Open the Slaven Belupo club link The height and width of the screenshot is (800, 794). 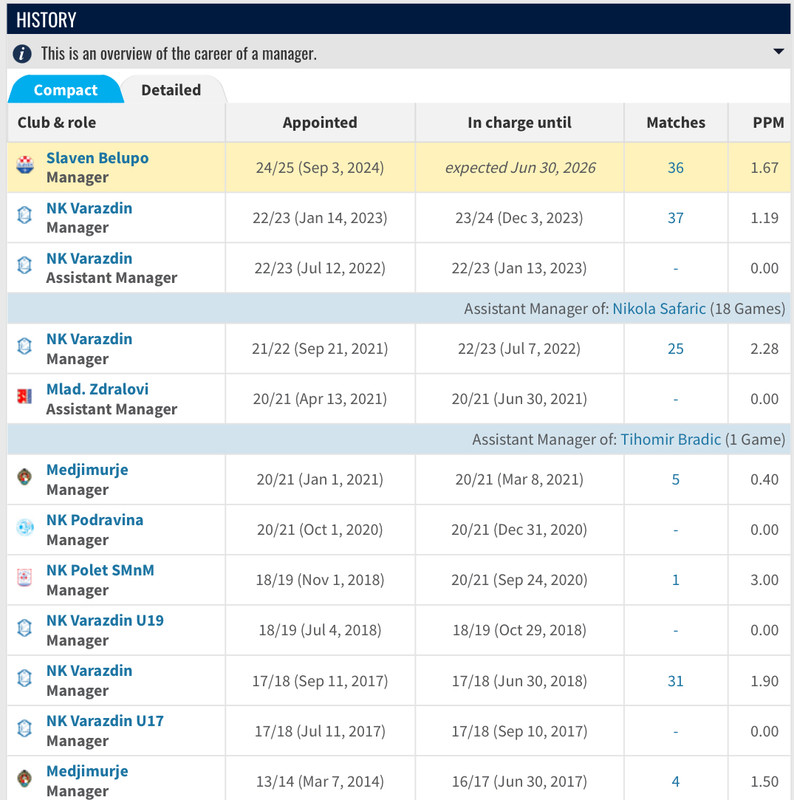(97, 158)
